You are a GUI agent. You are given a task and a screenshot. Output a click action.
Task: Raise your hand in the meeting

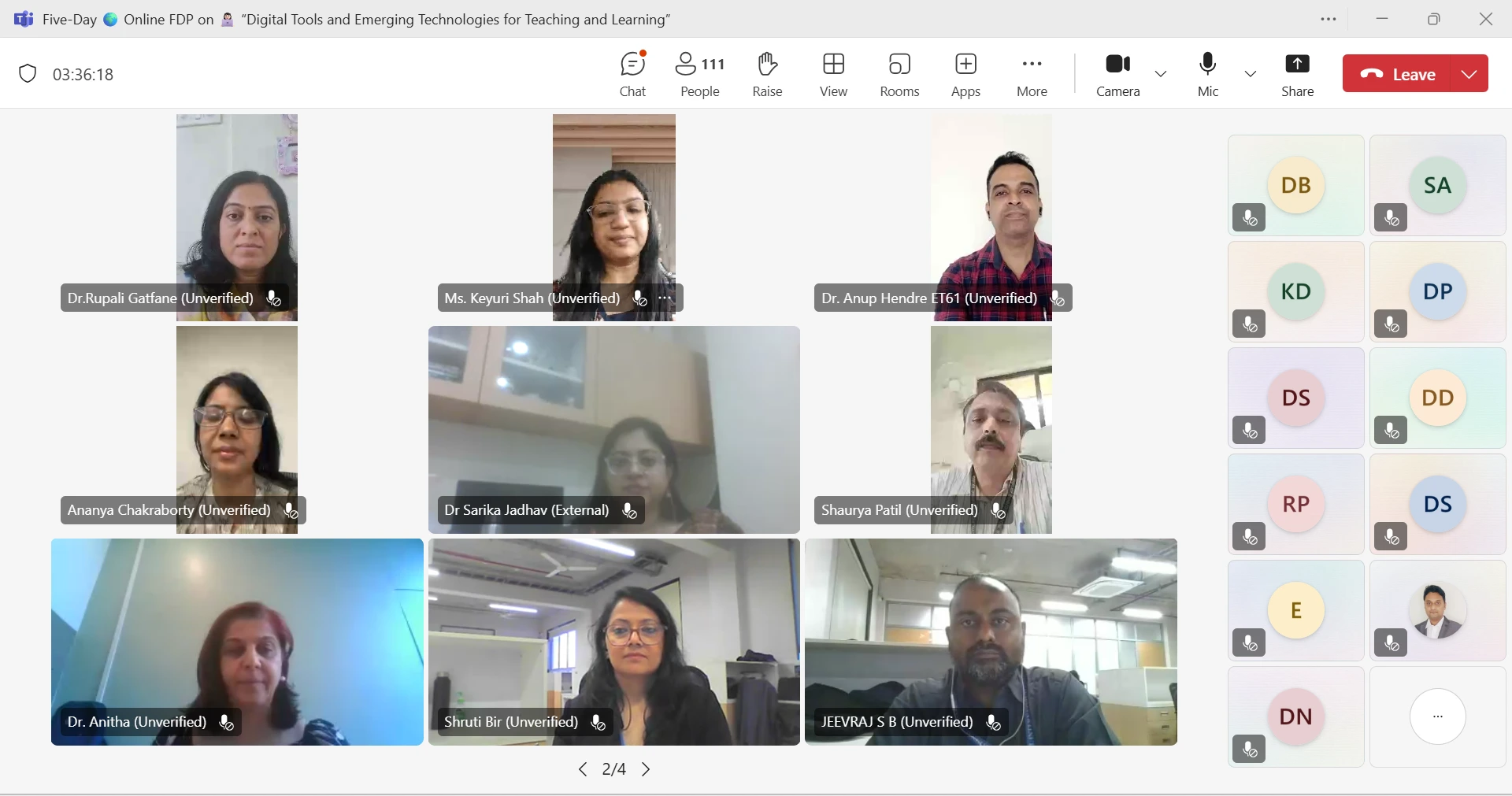click(767, 74)
